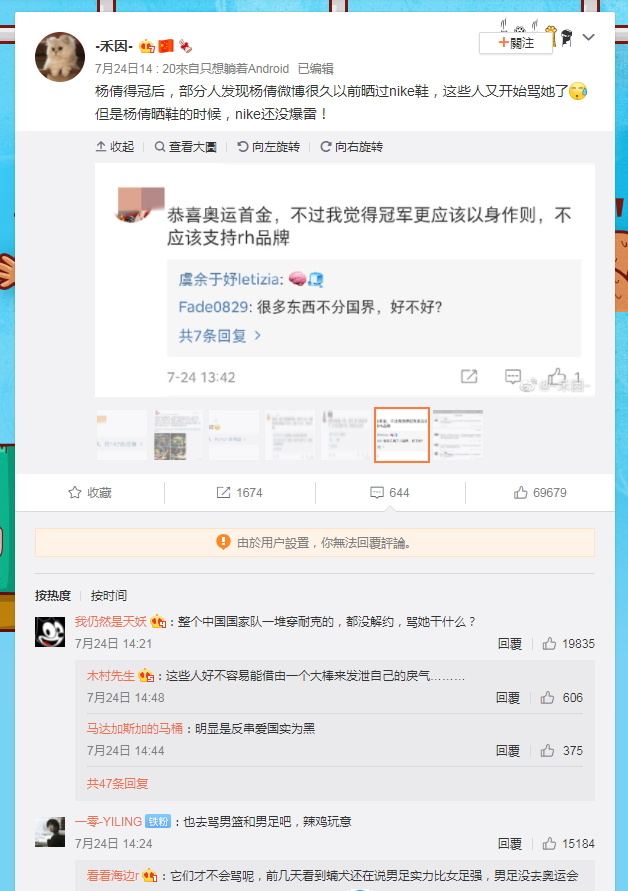Like the comment with 606 likes

coord(562,698)
